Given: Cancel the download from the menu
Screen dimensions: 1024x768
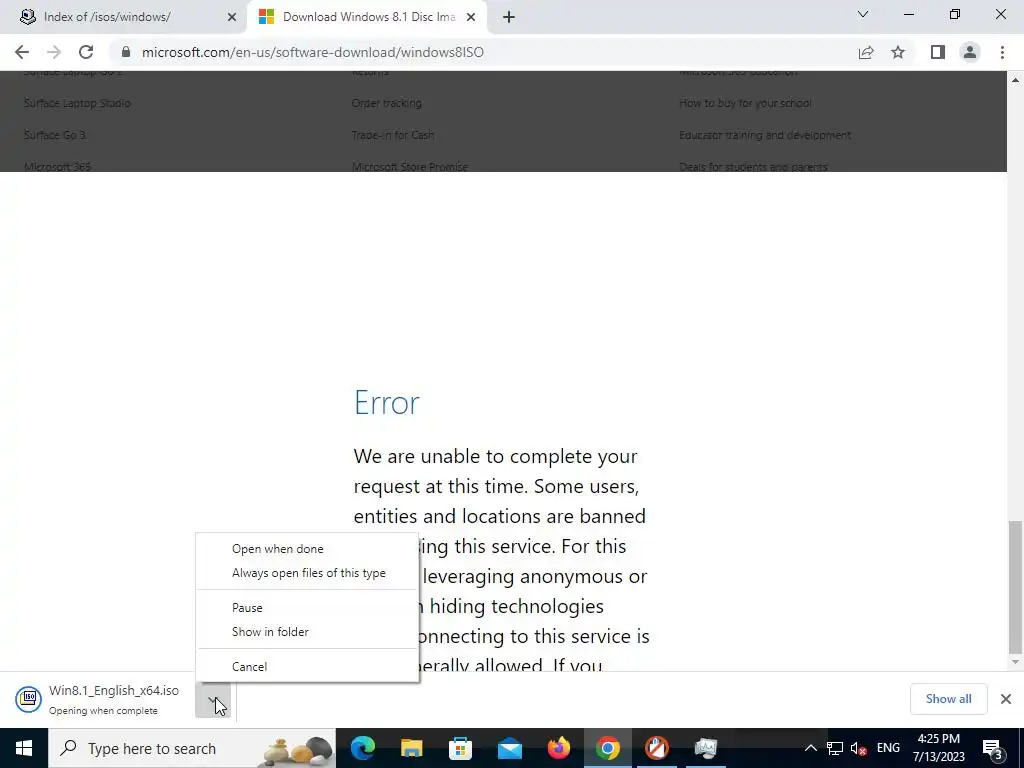Looking at the screenshot, I should coord(249,667).
